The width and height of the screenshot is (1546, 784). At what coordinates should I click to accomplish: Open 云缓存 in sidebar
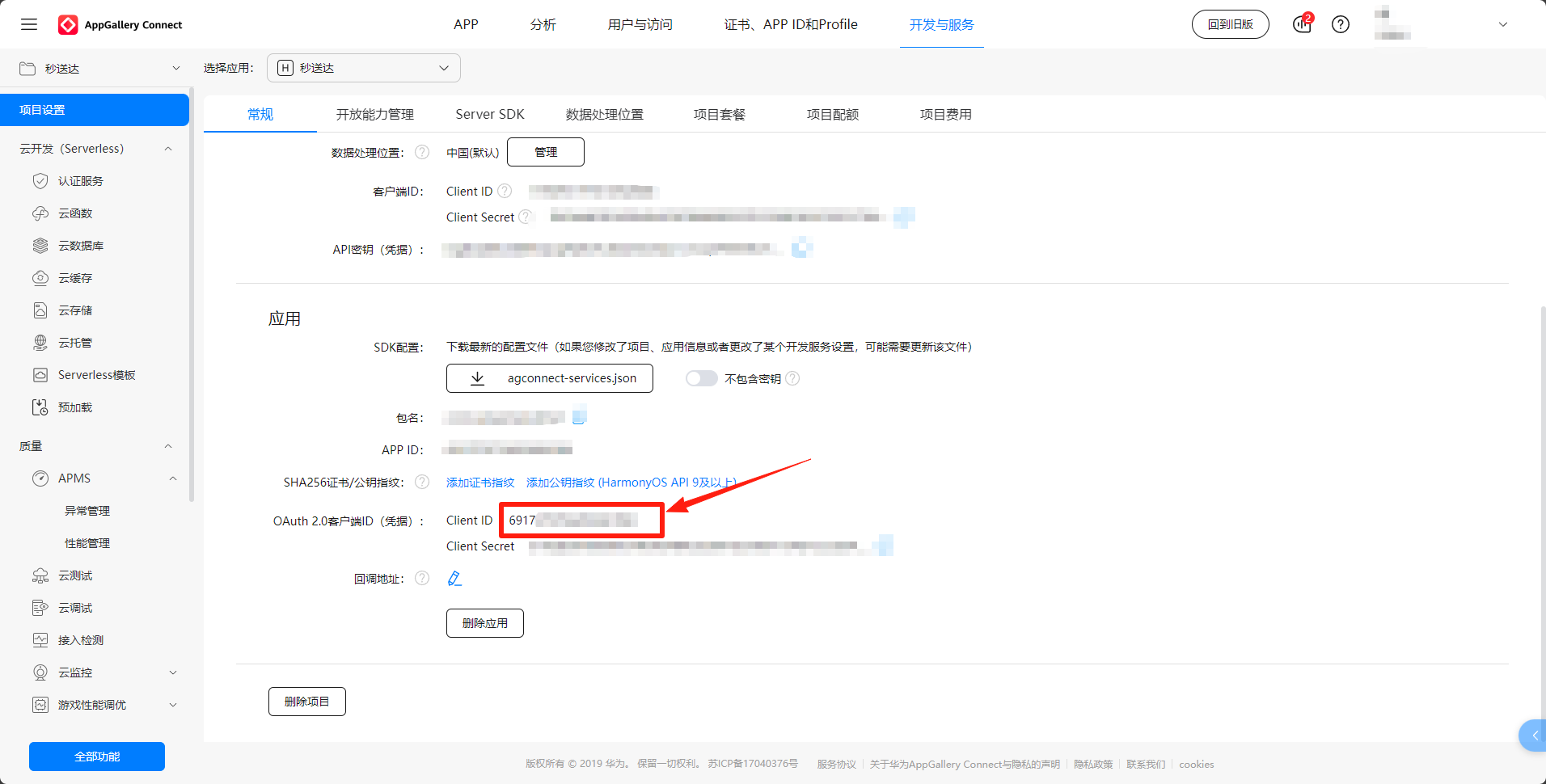point(75,278)
